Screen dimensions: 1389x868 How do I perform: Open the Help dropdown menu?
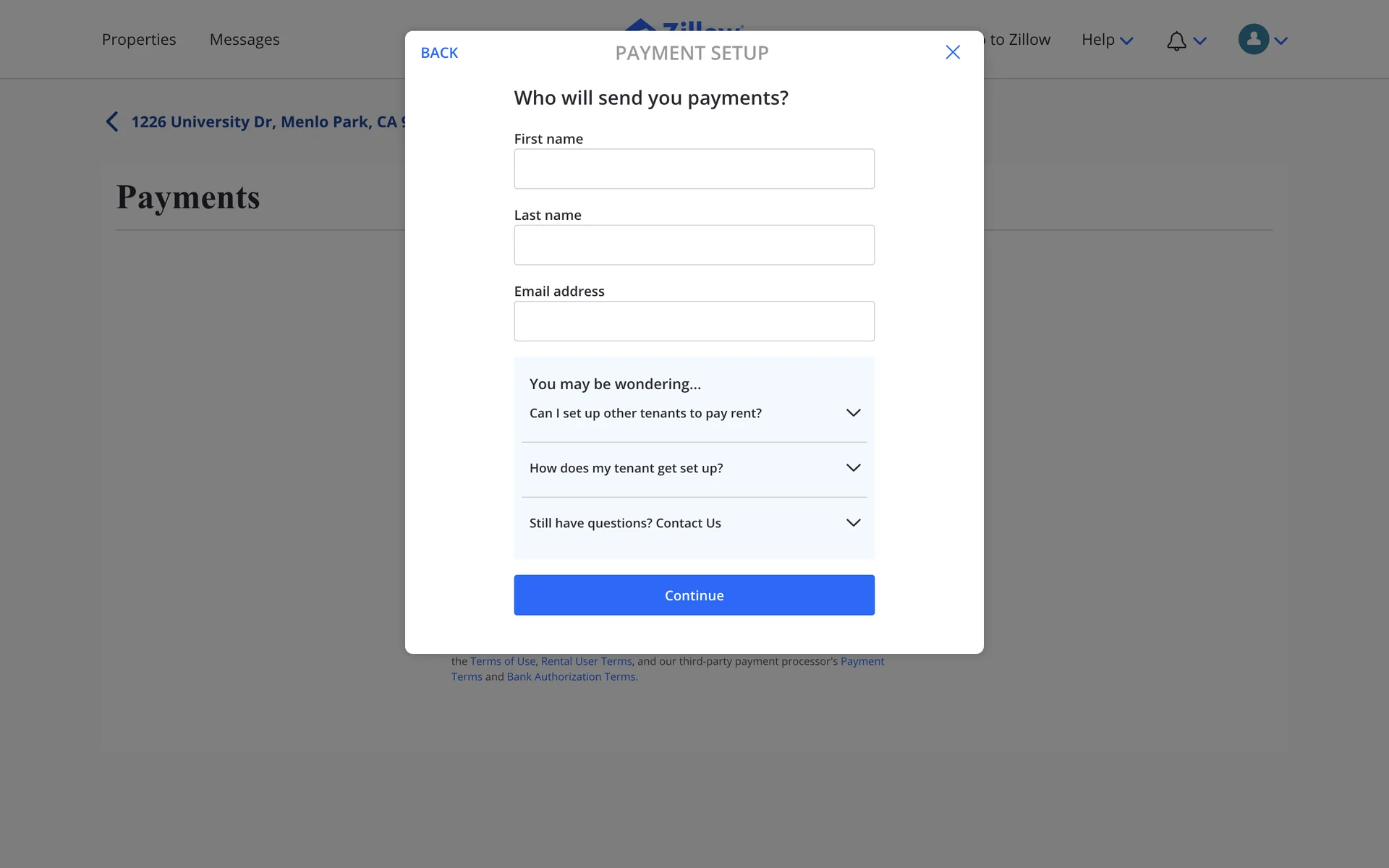click(1106, 40)
